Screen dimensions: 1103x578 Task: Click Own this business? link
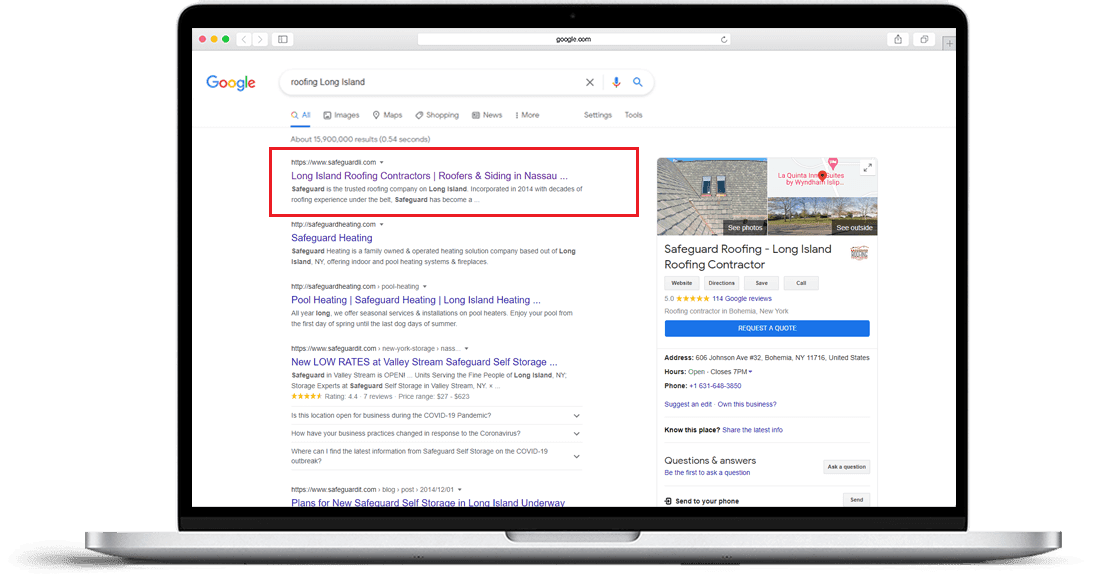pyautogui.click(x=747, y=404)
